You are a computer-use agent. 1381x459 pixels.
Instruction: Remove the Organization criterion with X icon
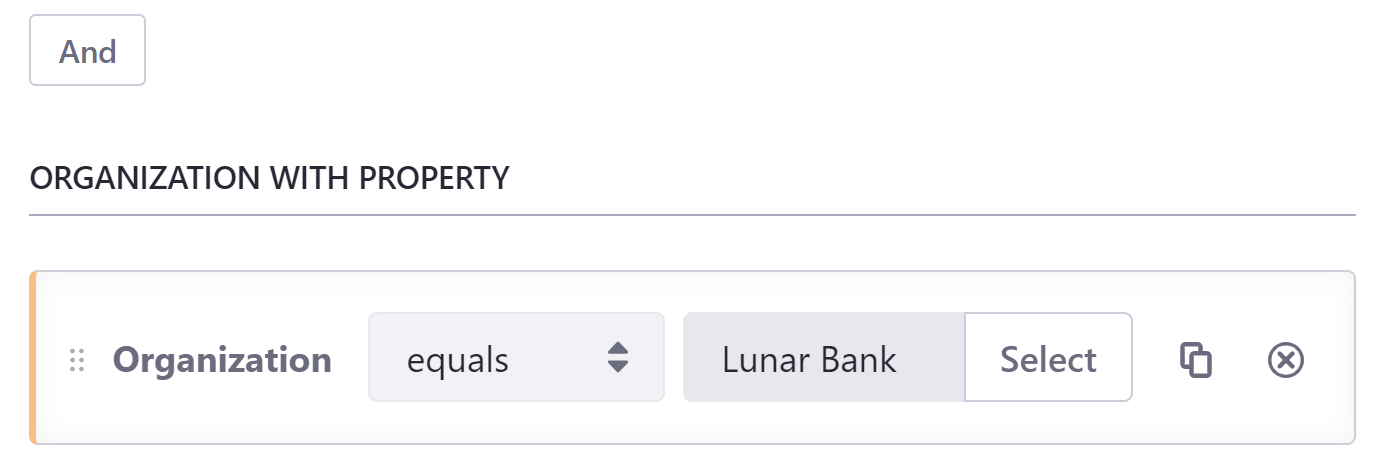[1286, 360]
